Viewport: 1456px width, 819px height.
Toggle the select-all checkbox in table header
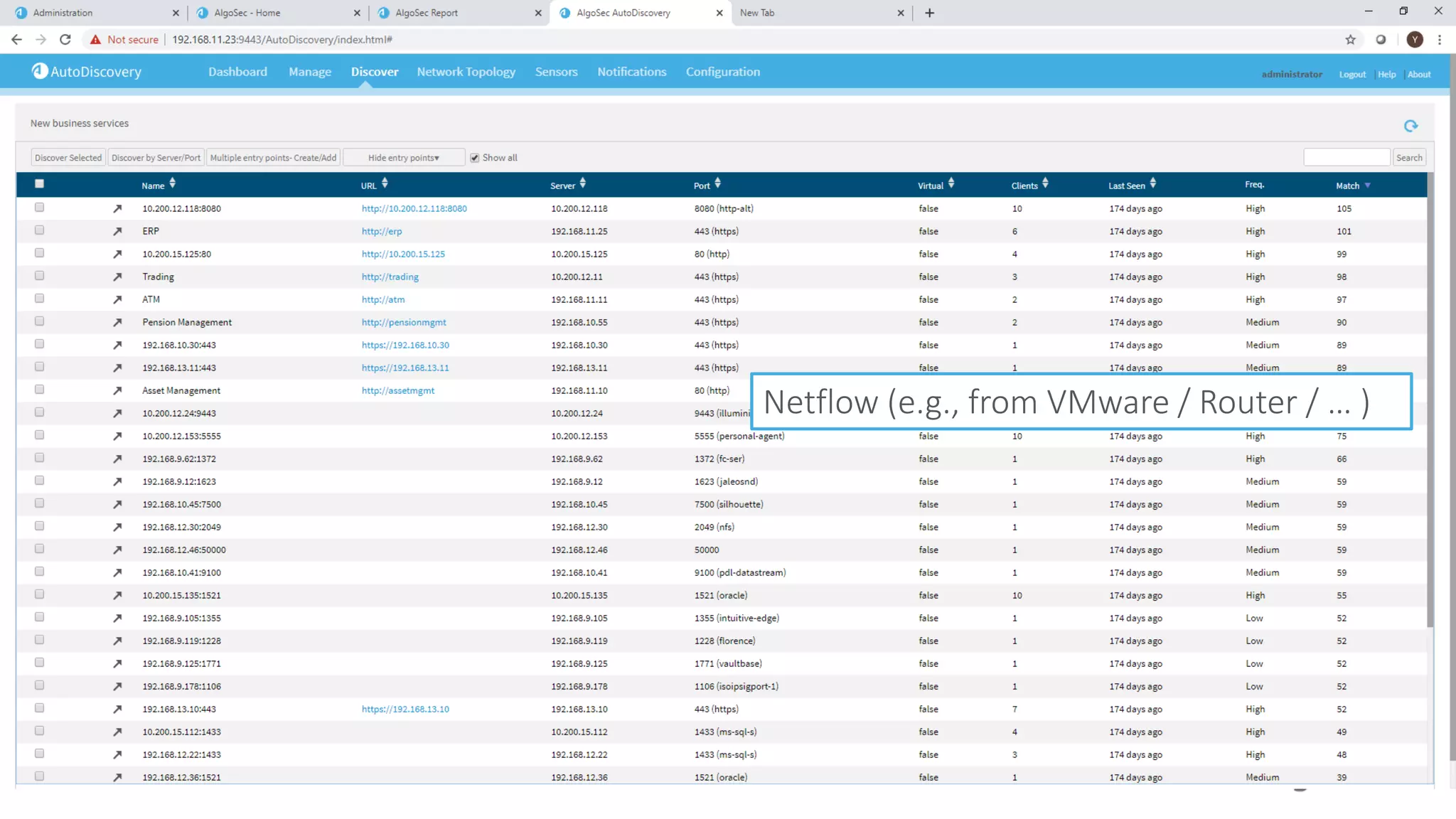coord(39,183)
